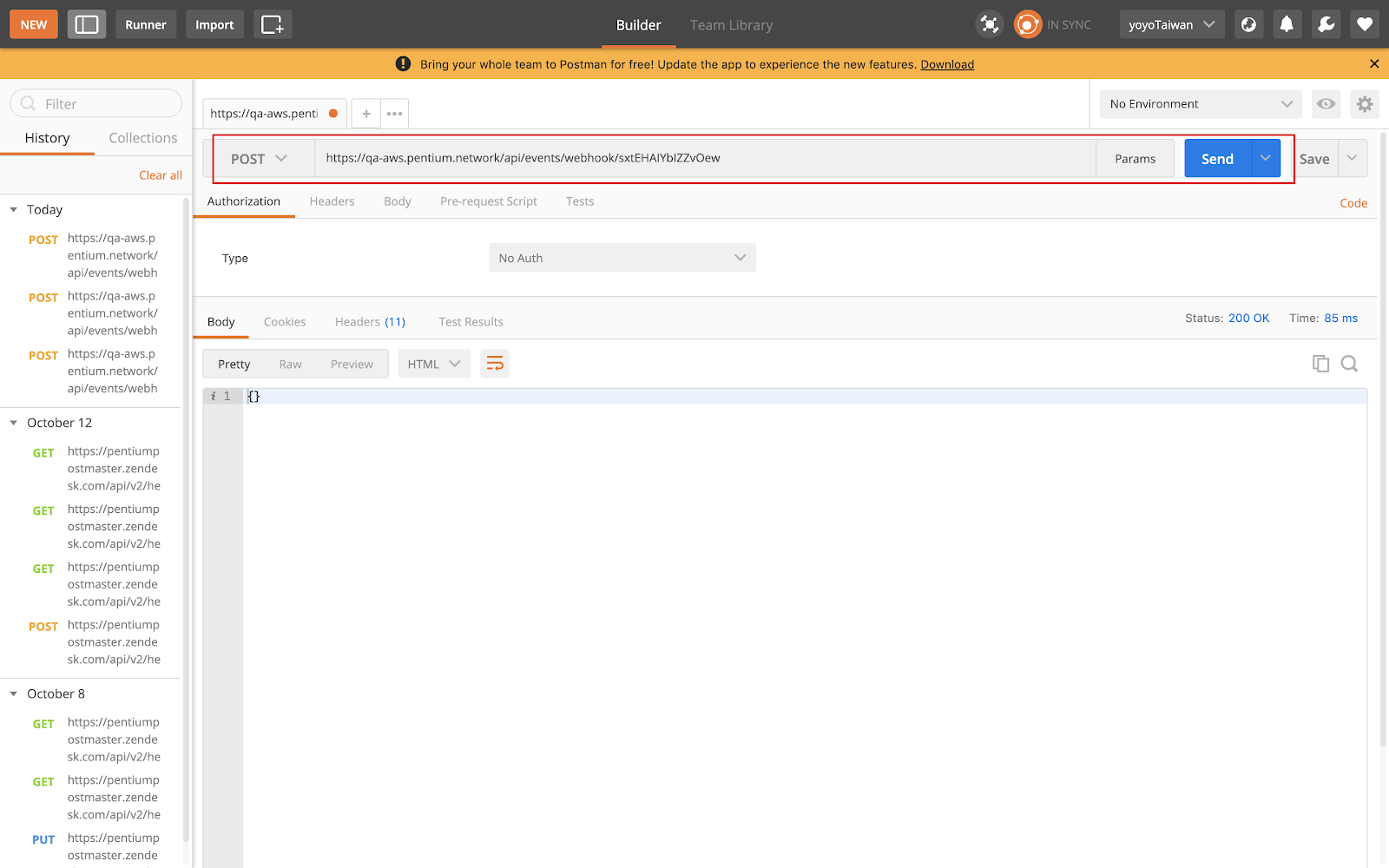1389x868 pixels.
Task: Switch to the Team Library tab
Action: pos(730,24)
